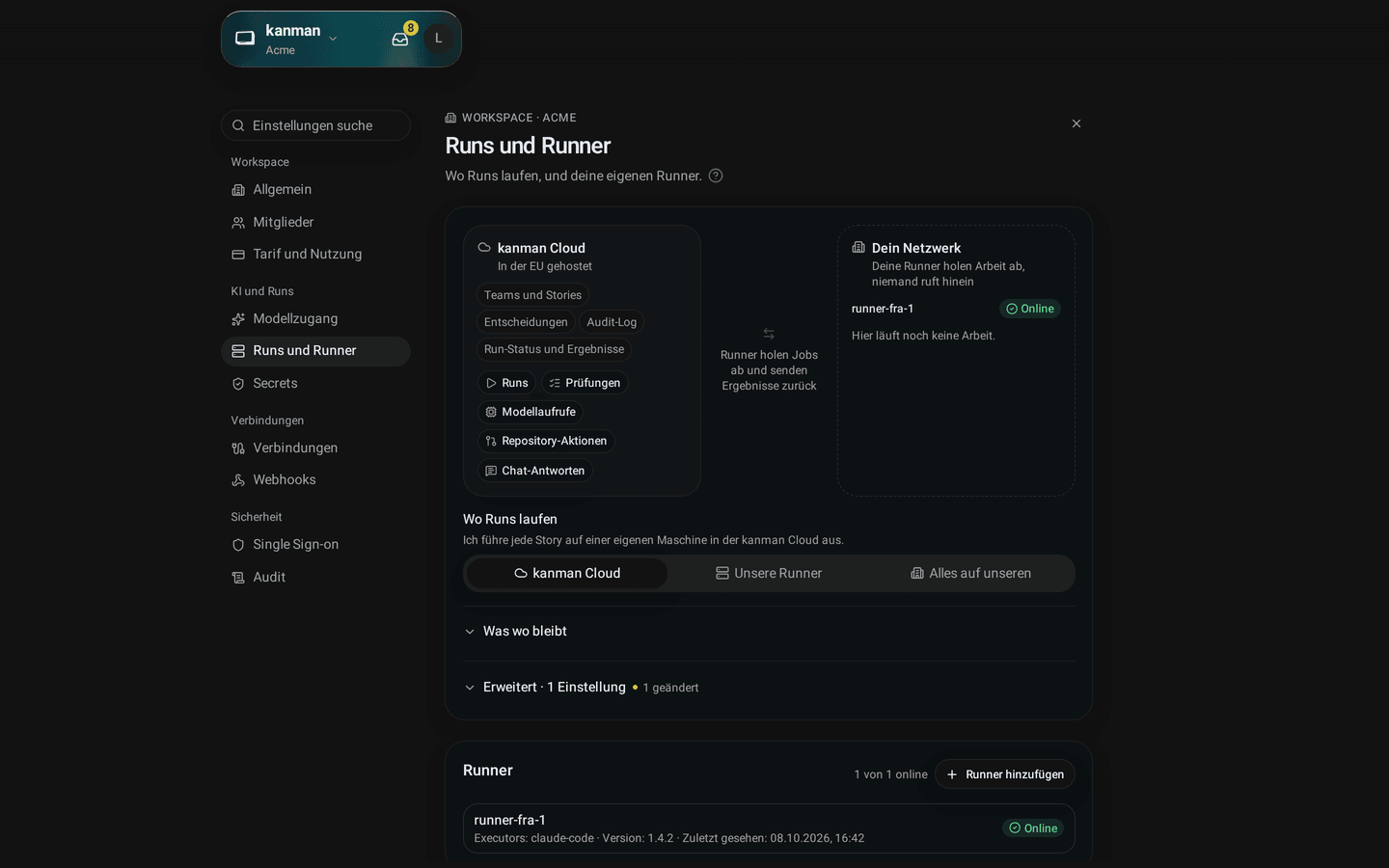The width and height of the screenshot is (1389, 868).
Task: Open Verbindungen settings item
Action: (315, 448)
